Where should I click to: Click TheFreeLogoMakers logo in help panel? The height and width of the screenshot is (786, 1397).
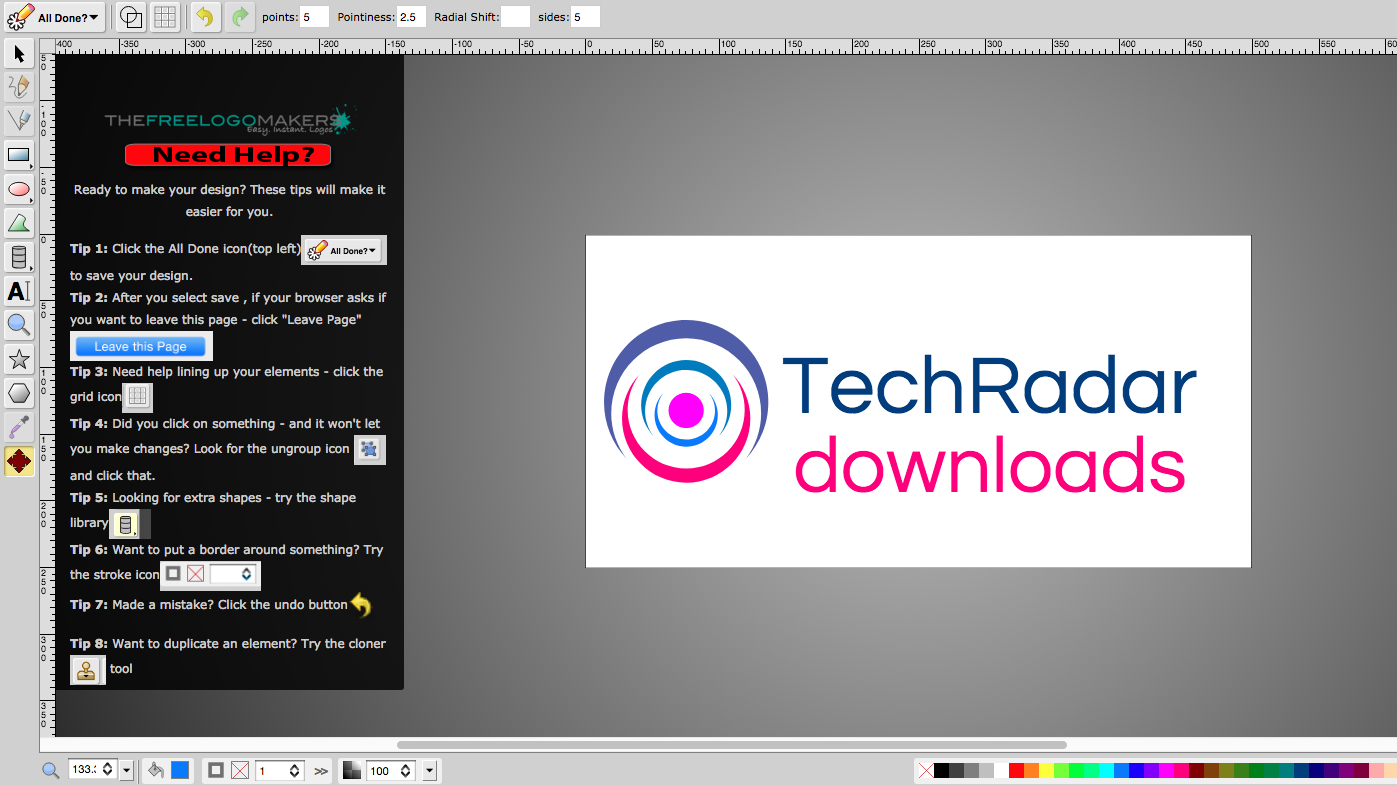coord(229,121)
